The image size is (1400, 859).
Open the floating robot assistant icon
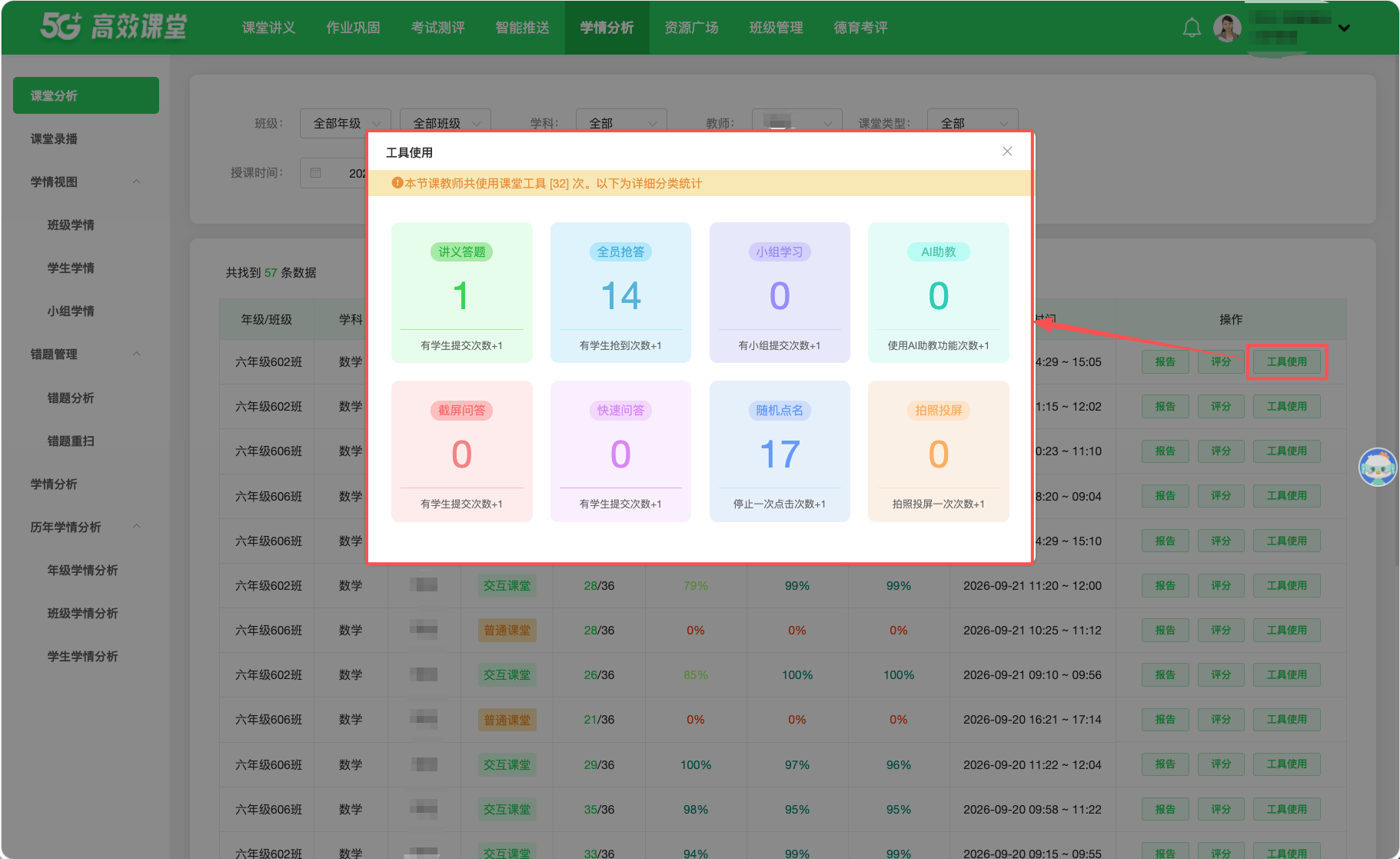pyautogui.click(x=1377, y=468)
